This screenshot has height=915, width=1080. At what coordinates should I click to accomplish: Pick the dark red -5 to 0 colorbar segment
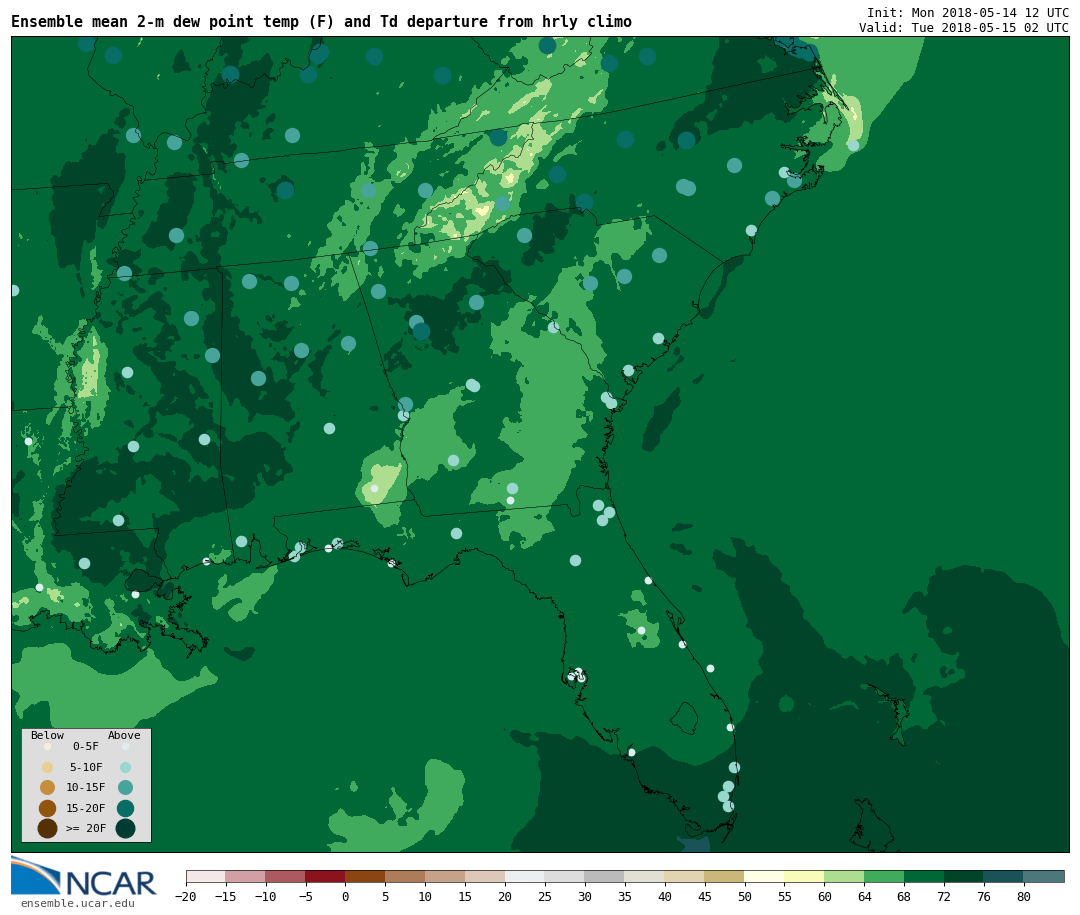326,876
